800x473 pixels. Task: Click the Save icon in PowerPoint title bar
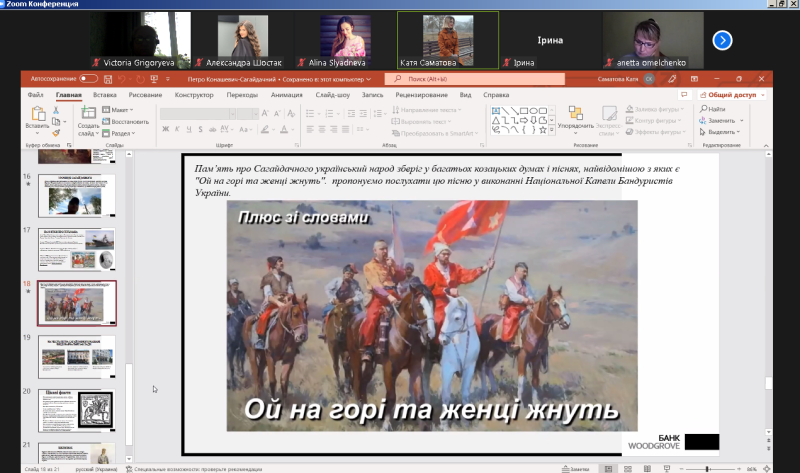pos(108,79)
